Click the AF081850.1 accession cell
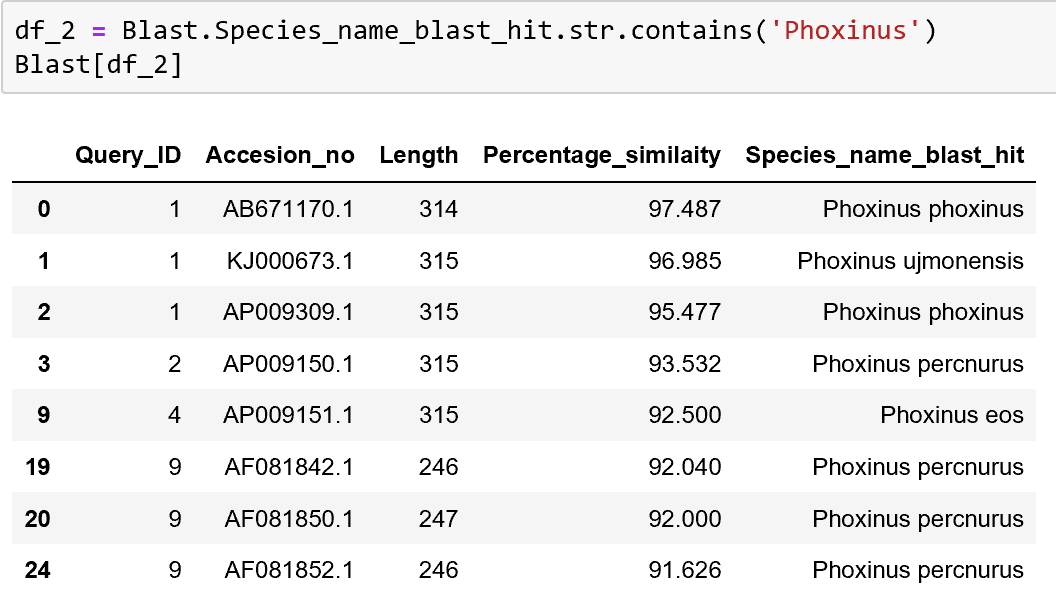Image resolution: width=1056 pixels, height=601 pixels. (288, 519)
